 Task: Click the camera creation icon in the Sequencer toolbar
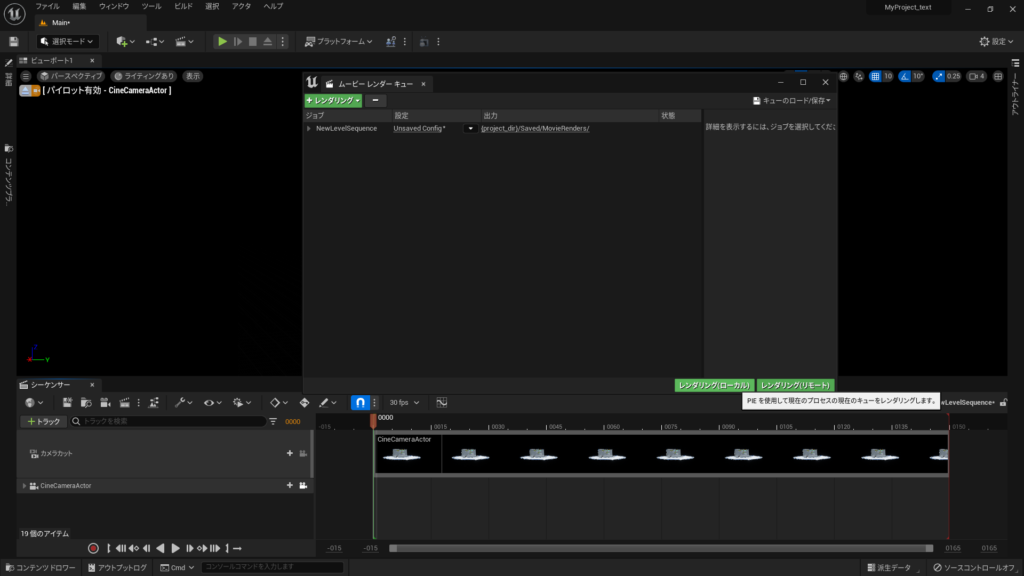coord(104,402)
